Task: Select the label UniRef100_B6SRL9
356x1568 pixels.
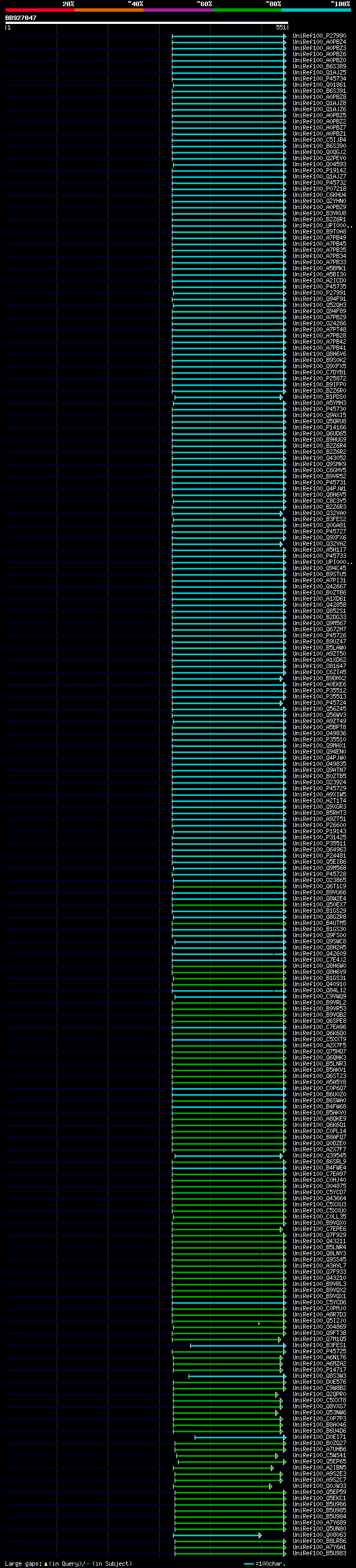Action: click(319, 1161)
